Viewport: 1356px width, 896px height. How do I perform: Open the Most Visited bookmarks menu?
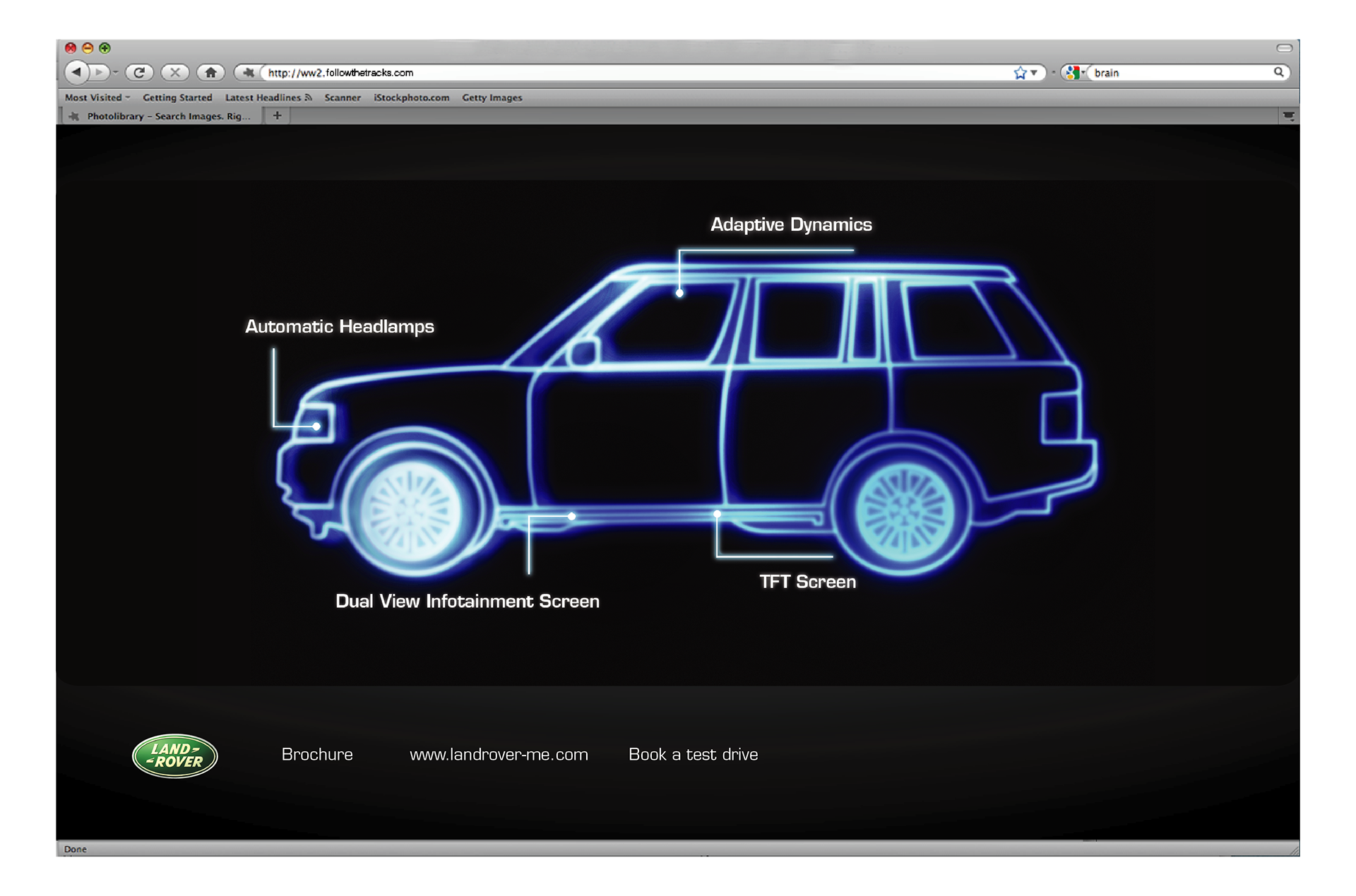point(97,97)
